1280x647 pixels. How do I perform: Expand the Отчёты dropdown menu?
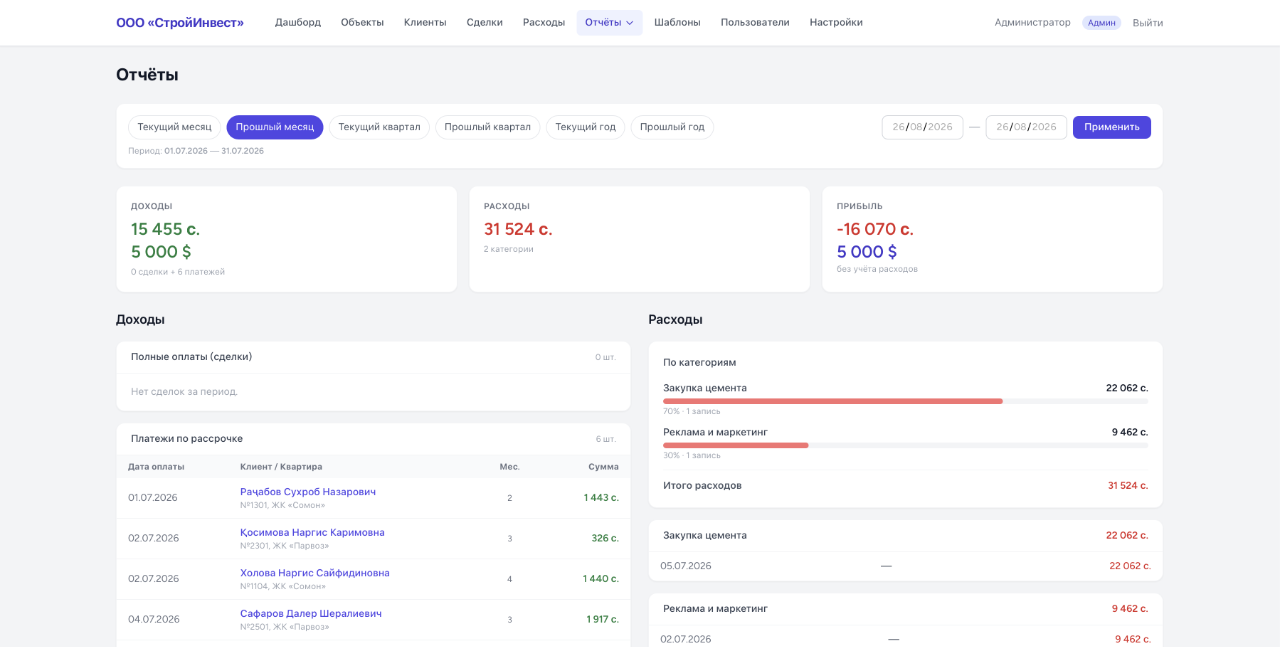pyautogui.click(x=609, y=22)
